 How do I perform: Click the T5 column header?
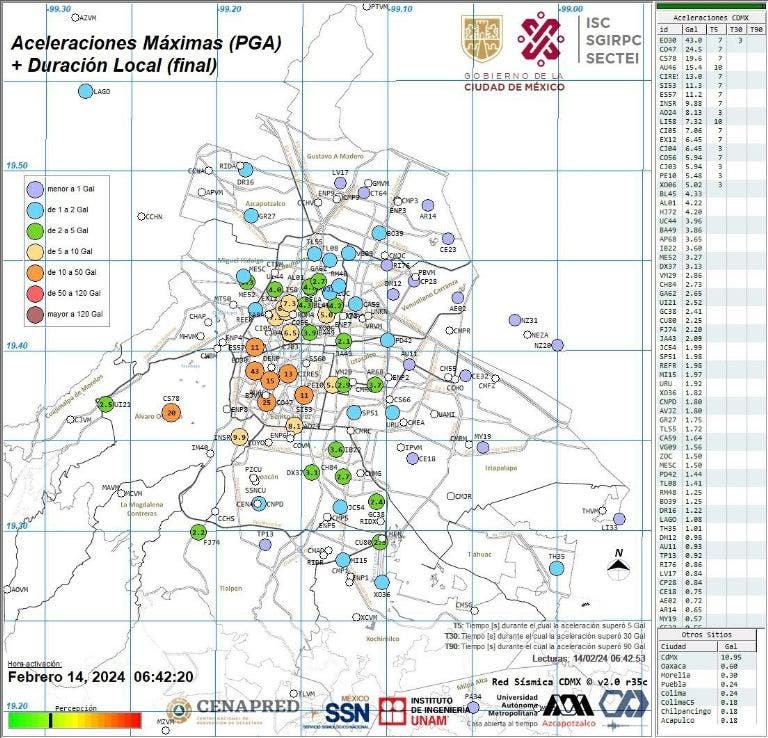click(714, 31)
